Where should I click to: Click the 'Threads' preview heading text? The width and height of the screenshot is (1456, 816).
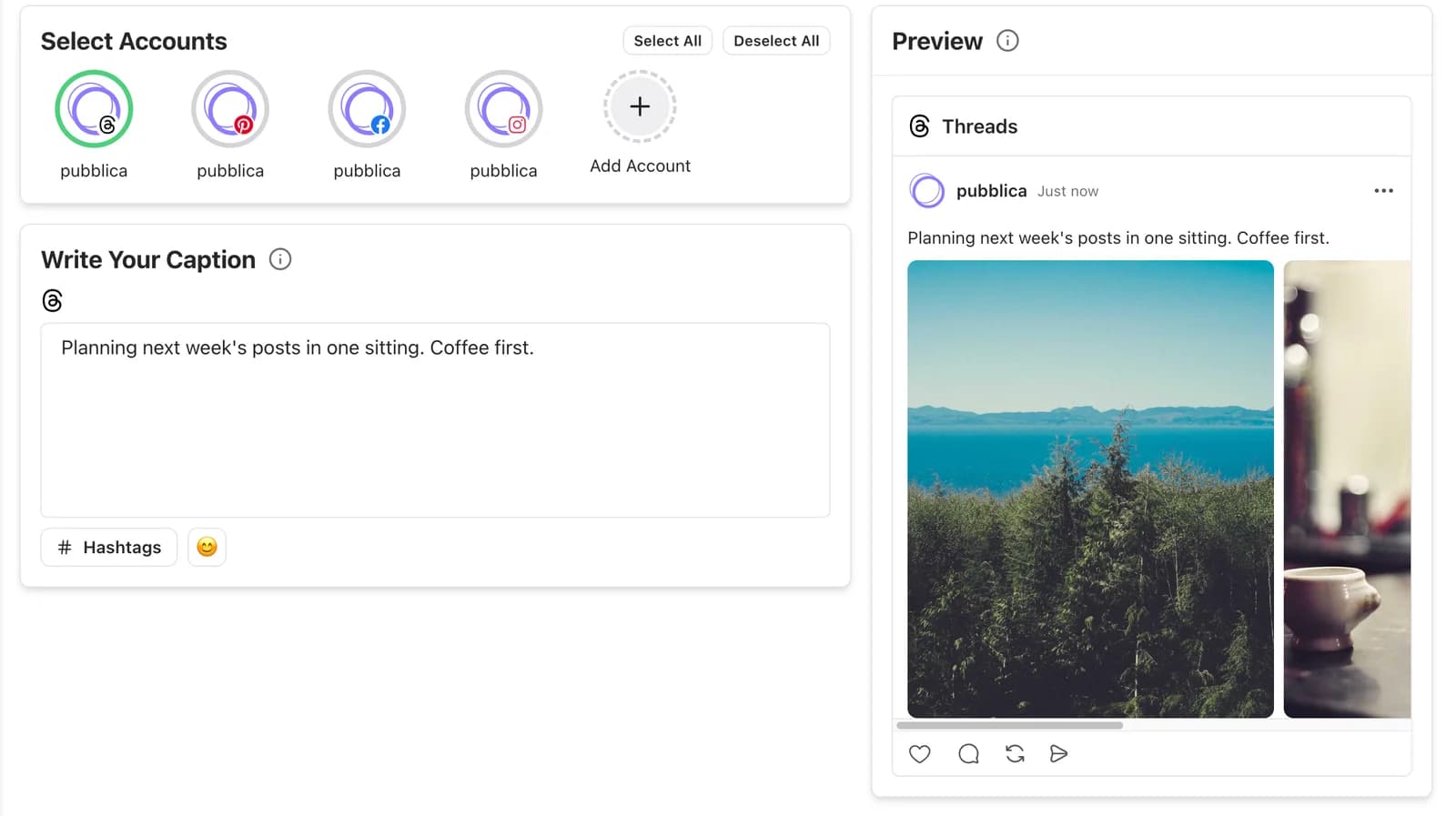[x=979, y=126]
